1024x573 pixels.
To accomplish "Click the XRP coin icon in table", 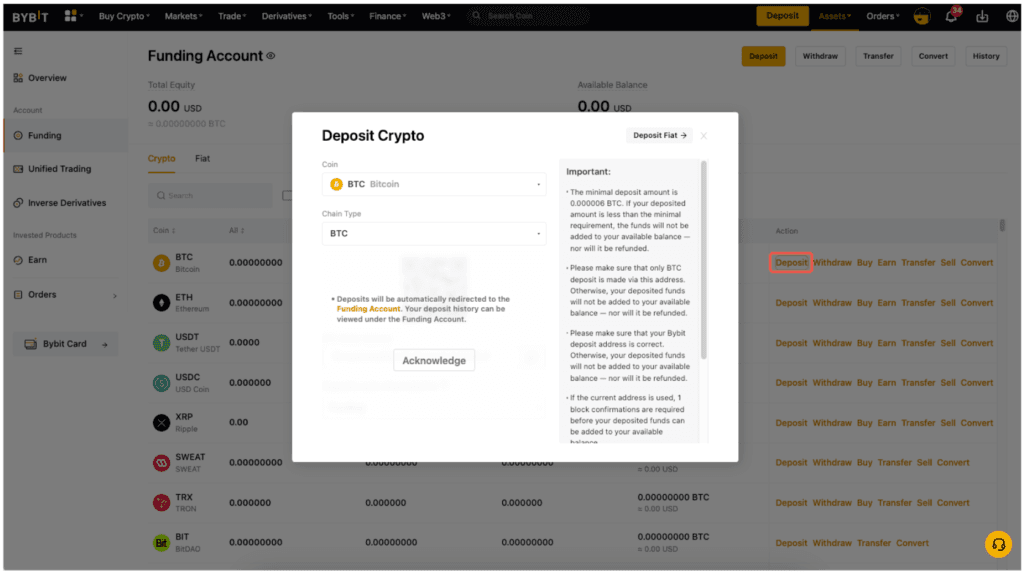I will [161, 423].
